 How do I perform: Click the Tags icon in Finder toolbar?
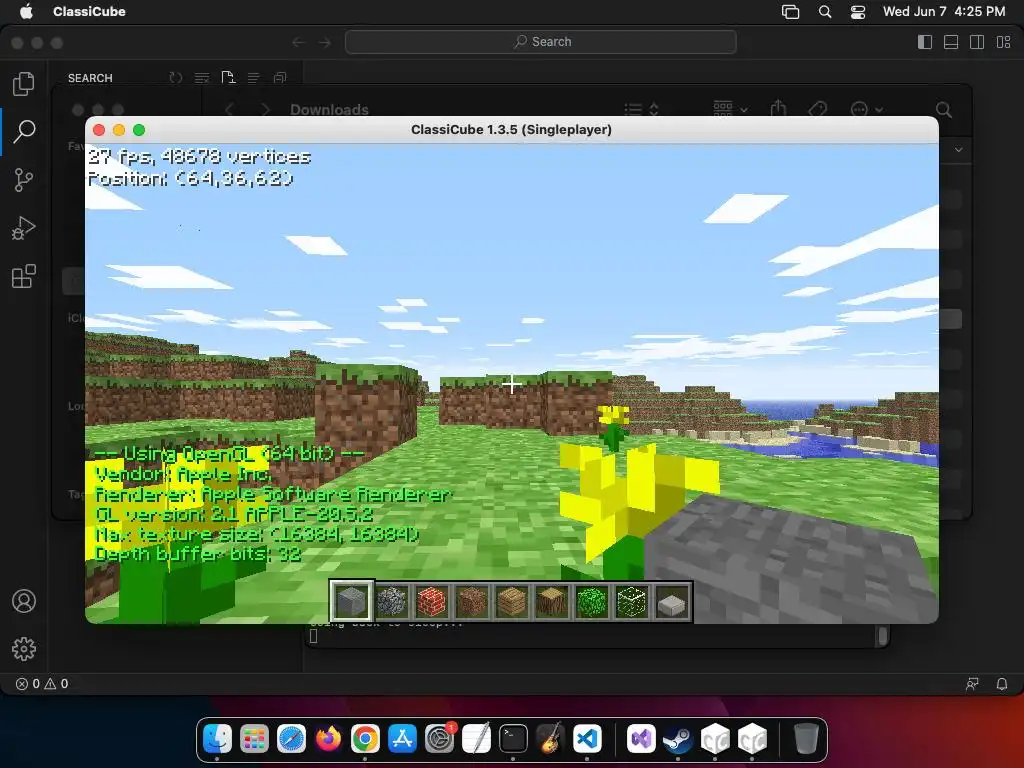click(x=818, y=109)
